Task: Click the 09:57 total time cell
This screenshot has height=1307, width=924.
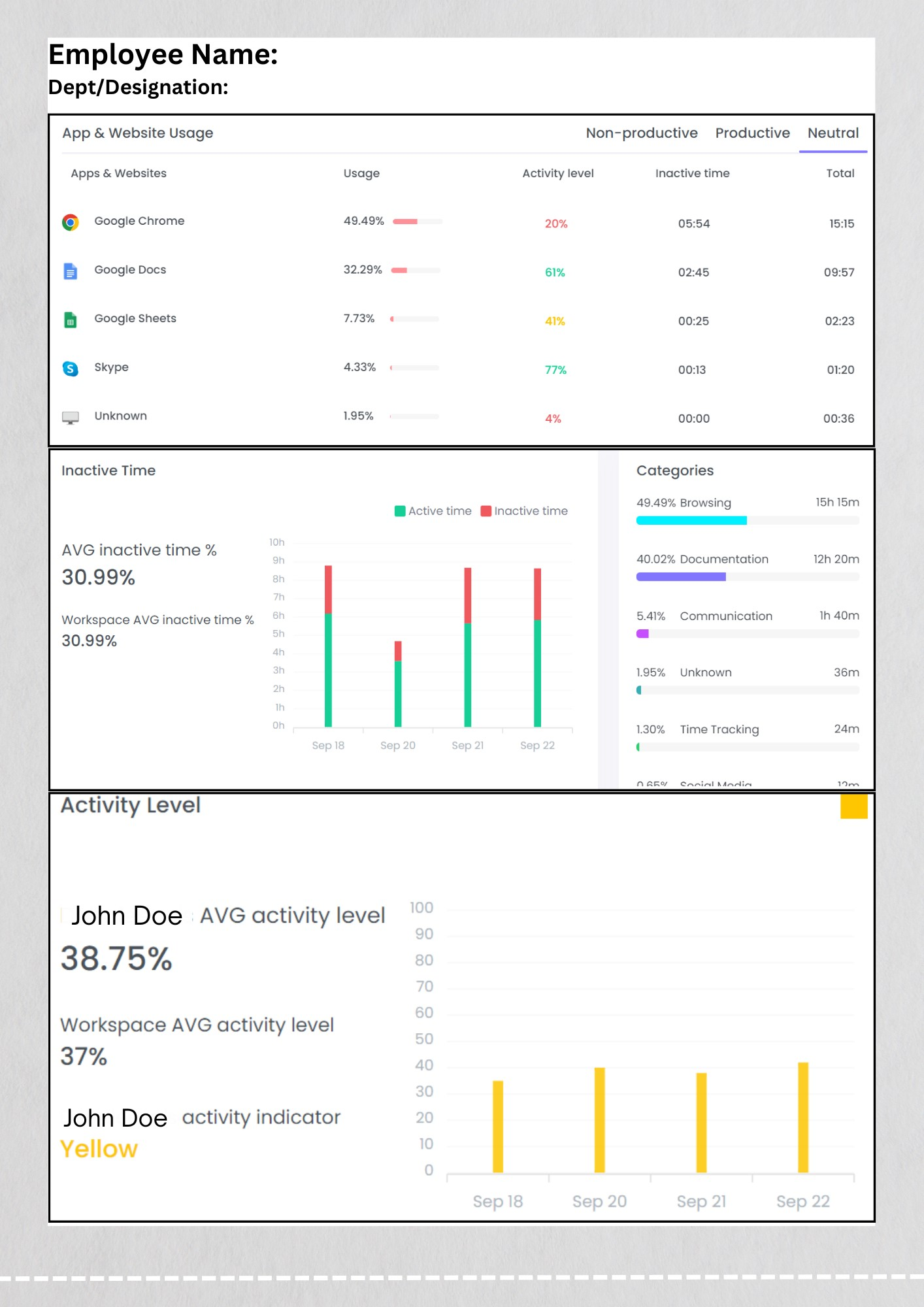Action: click(x=839, y=273)
